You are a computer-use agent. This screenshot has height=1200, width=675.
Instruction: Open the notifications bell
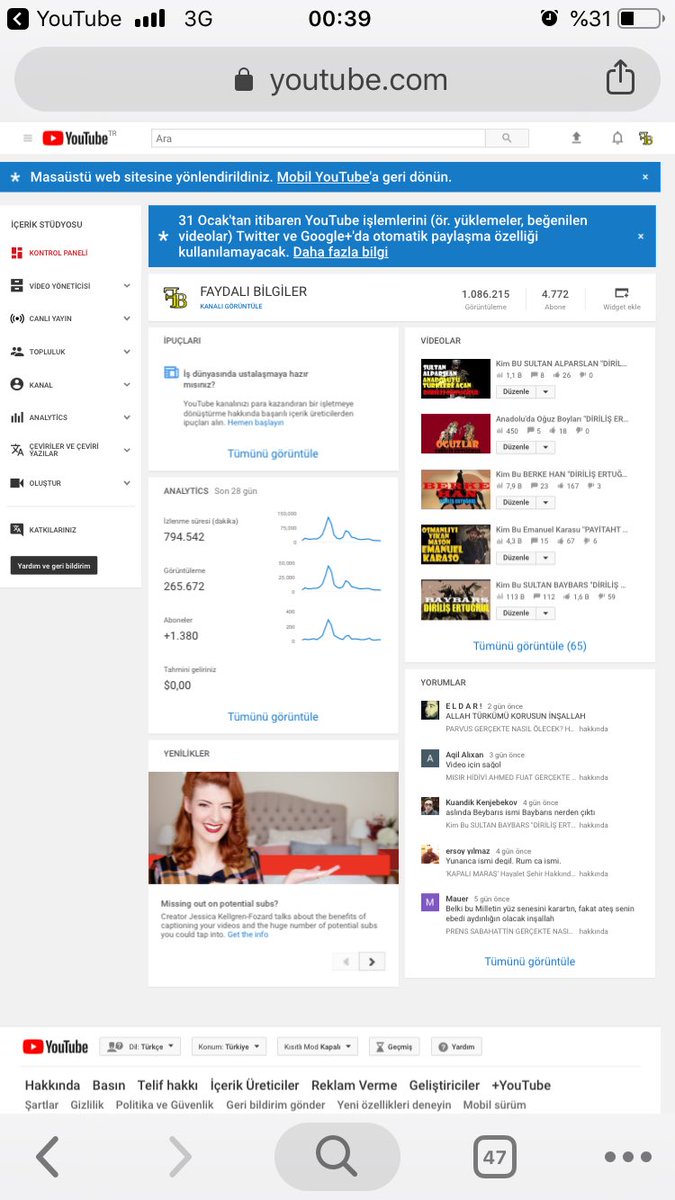point(617,138)
